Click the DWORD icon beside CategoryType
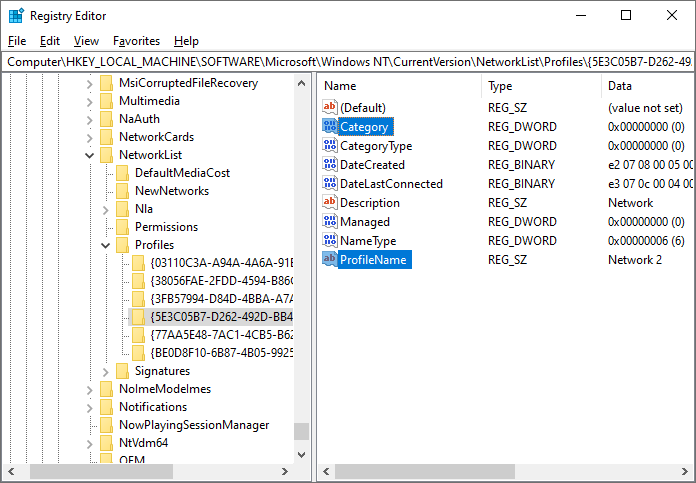The image size is (696, 483). pyautogui.click(x=330, y=146)
